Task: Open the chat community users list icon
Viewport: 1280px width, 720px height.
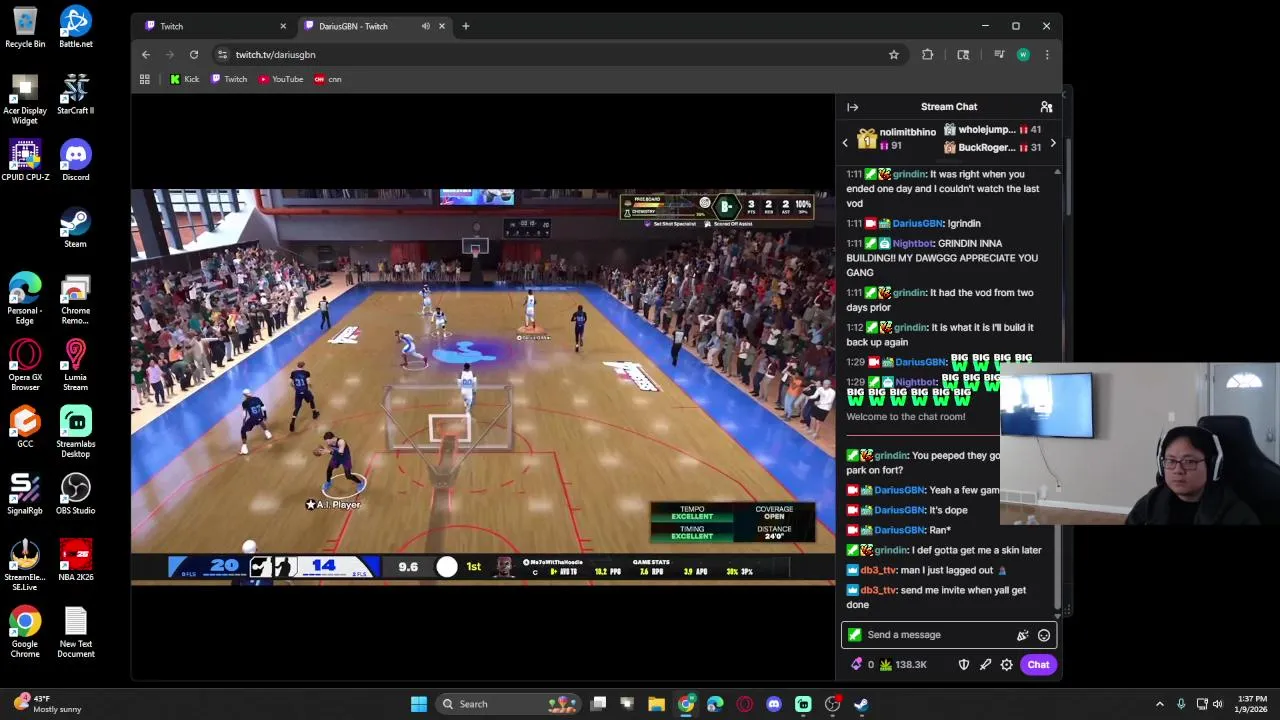Action: (x=1046, y=107)
